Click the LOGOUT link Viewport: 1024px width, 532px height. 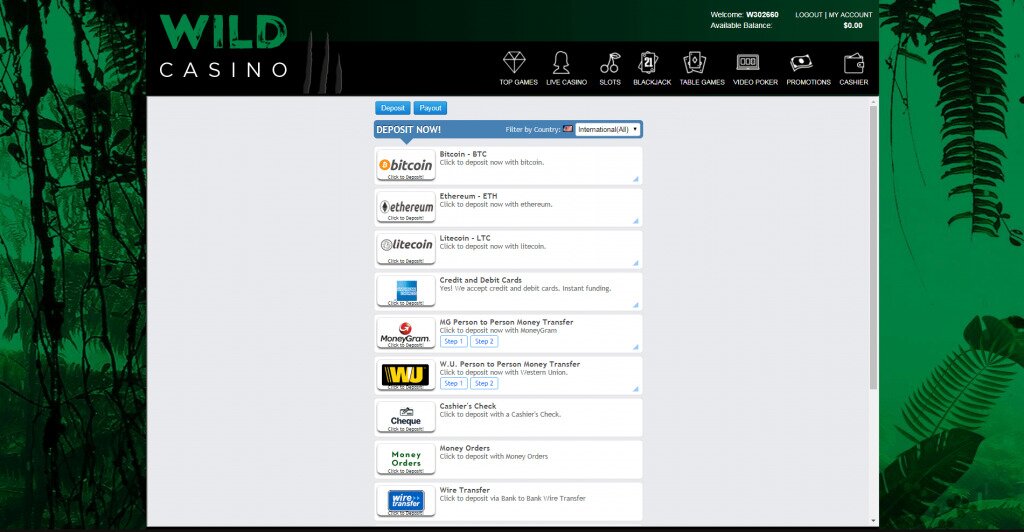click(x=808, y=14)
